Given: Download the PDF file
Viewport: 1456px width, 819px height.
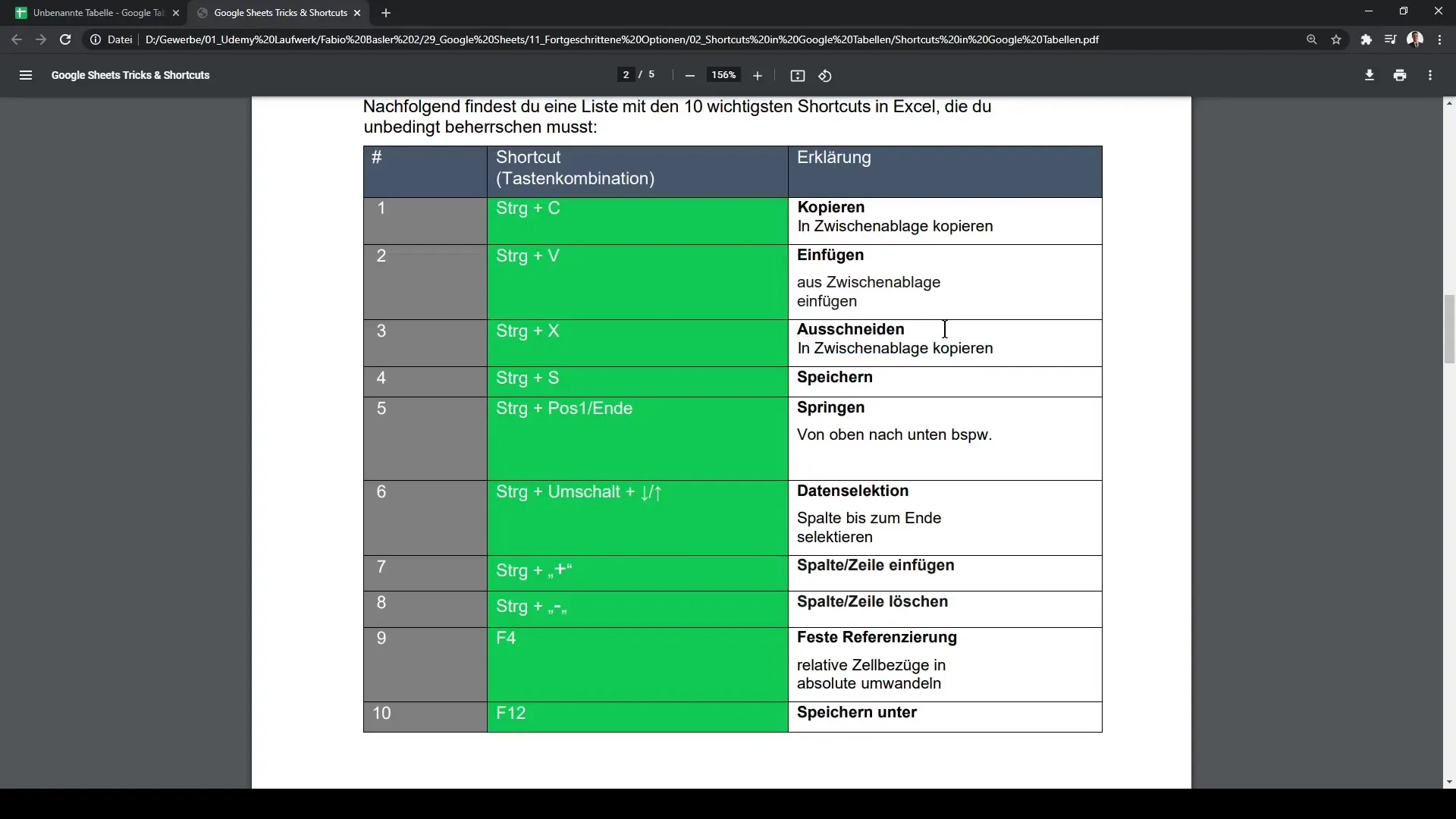Looking at the screenshot, I should click(1369, 75).
